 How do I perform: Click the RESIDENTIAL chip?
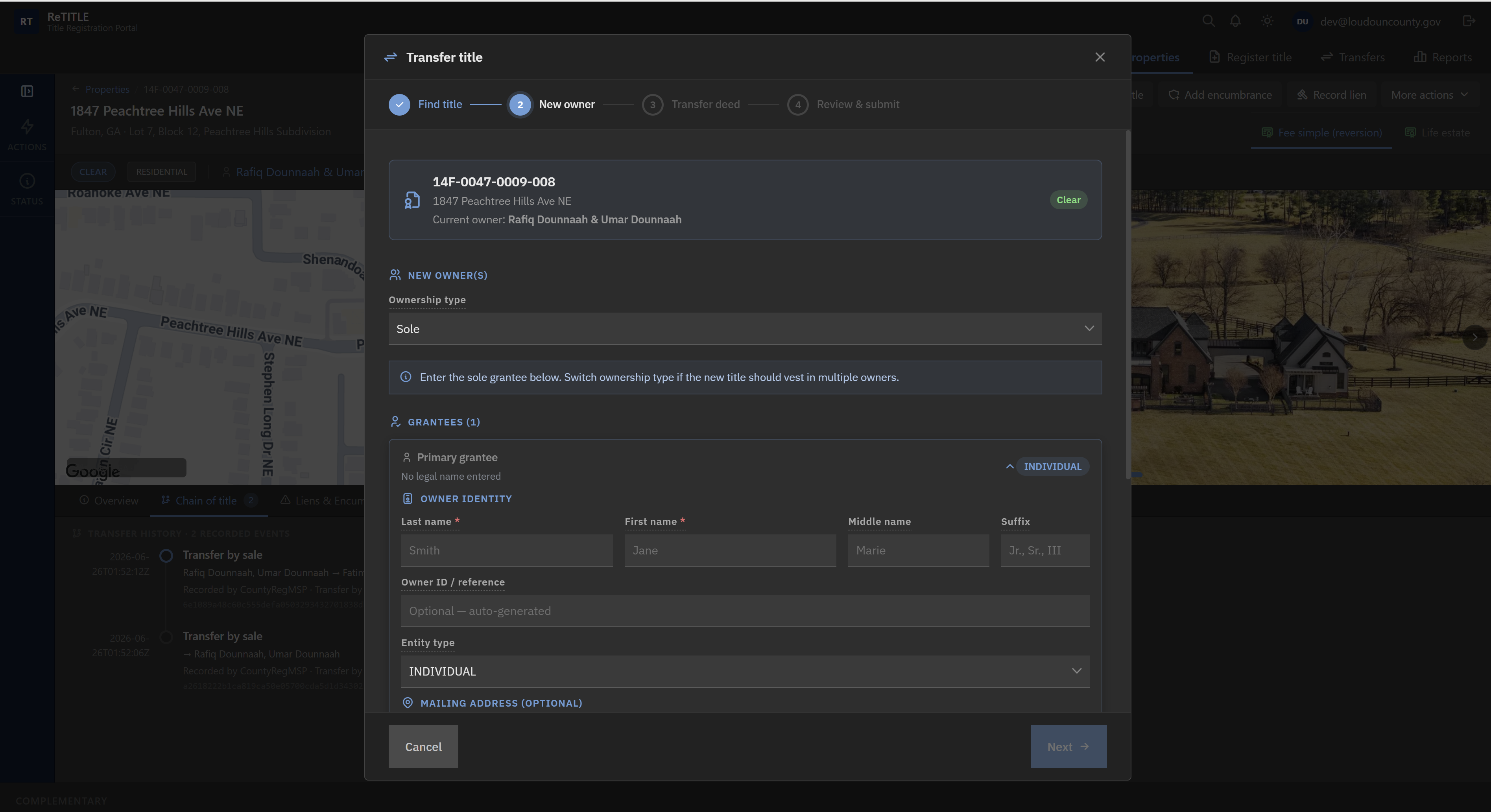point(161,172)
